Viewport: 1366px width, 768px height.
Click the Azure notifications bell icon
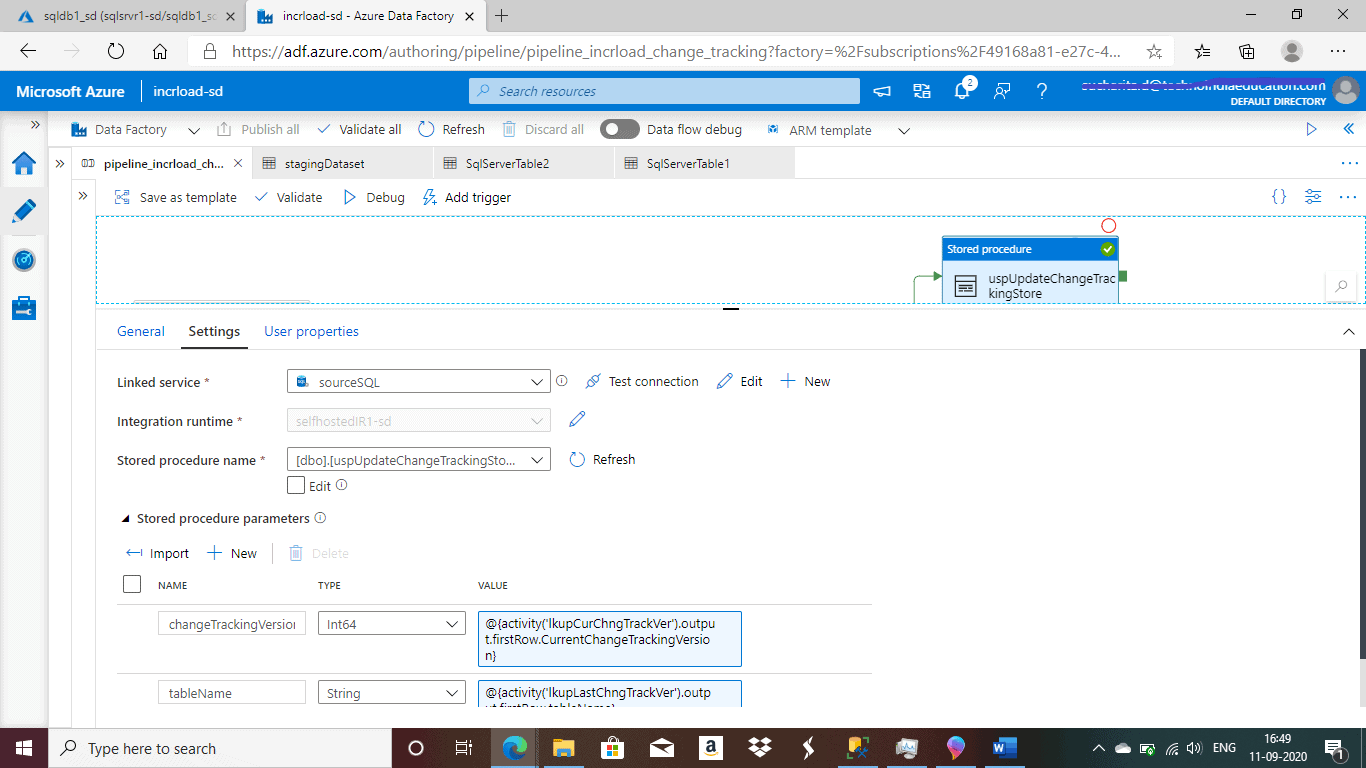pyautogui.click(x=962, y=91)
